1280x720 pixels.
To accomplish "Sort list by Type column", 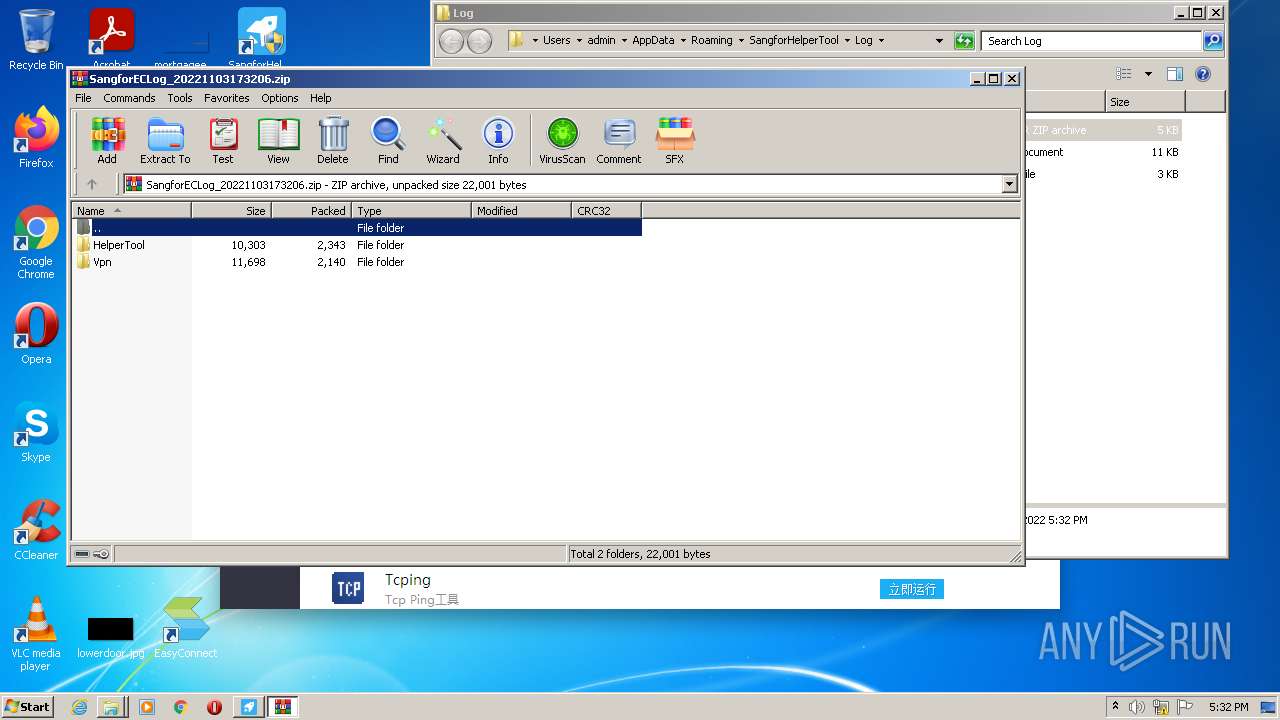I will [411, 210].
